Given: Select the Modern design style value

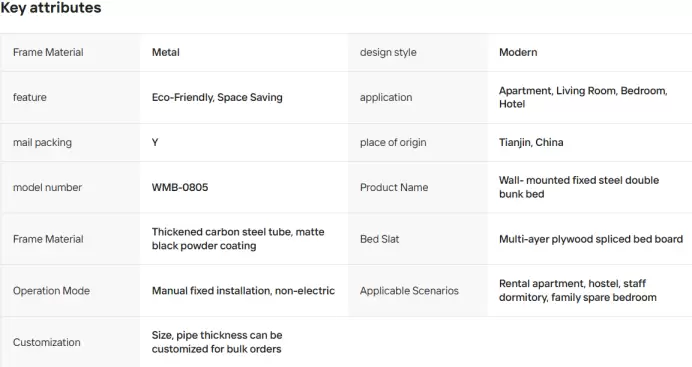Looking at the screenshot, I should tap(518, 52).
